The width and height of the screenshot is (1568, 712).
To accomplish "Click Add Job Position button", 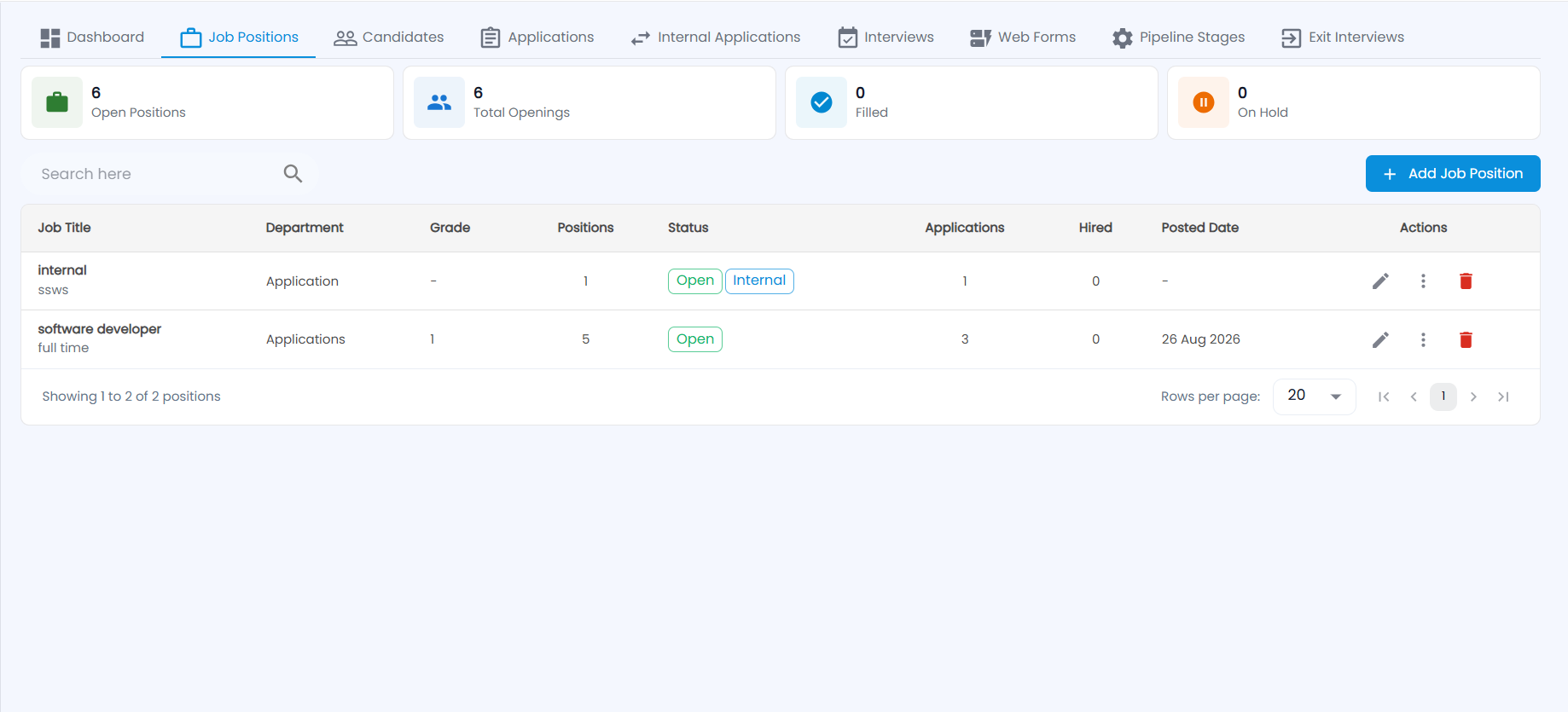I will [x=1453, y=174].
